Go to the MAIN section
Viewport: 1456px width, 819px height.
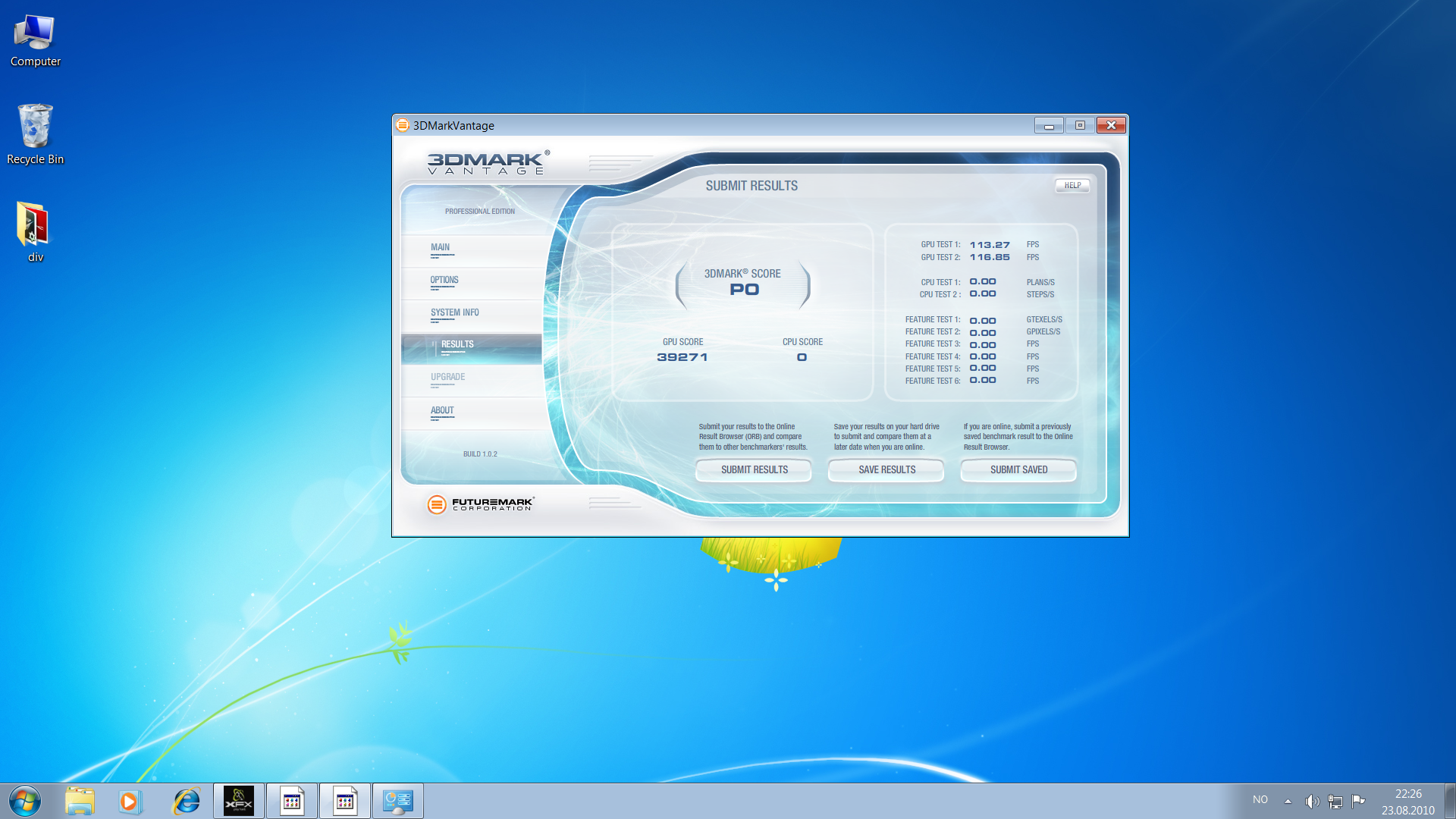click(x=472, y=251)
